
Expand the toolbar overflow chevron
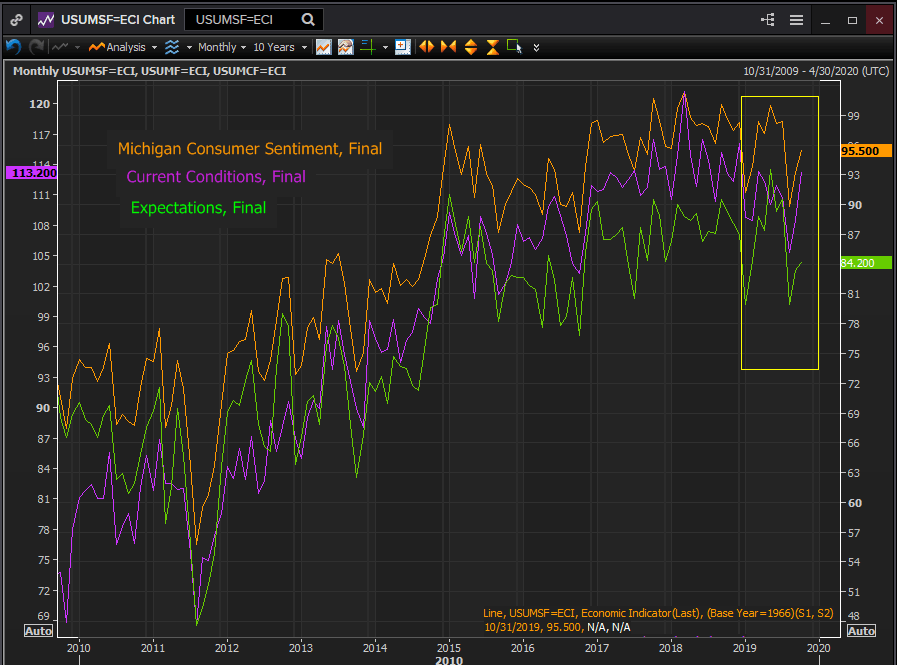click(x=537, y=47)
